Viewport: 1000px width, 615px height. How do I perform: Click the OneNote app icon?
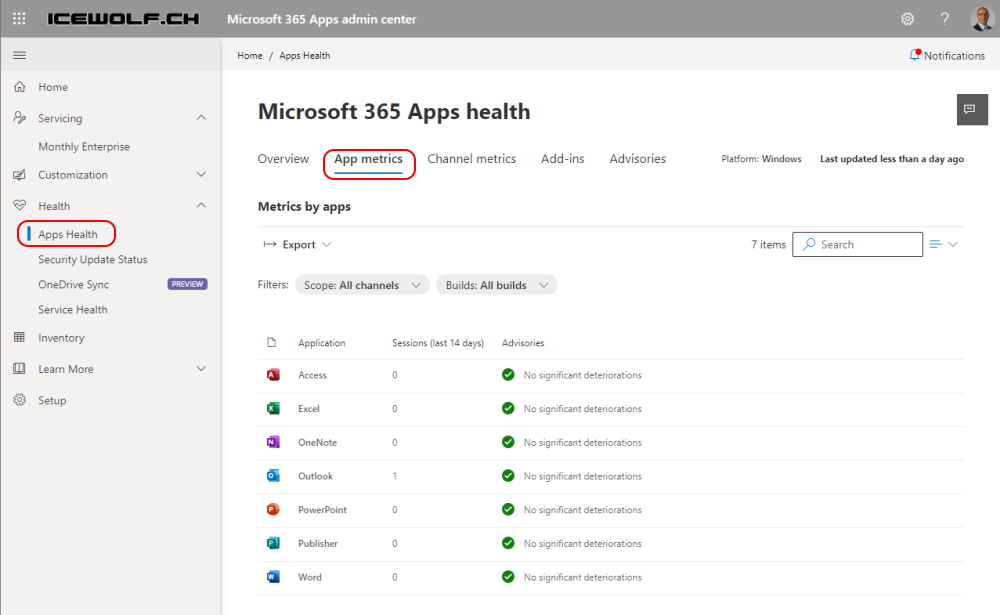pyautogui.click(x=273, y=442)
